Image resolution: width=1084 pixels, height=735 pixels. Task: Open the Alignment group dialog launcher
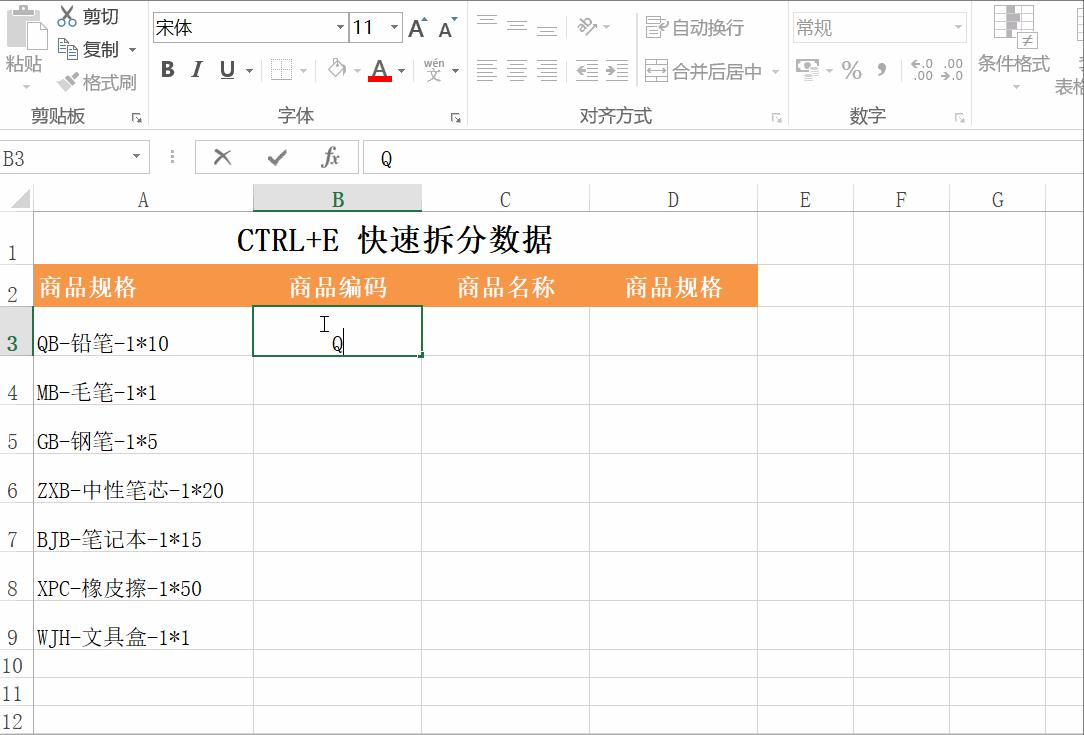pos(776,118)
